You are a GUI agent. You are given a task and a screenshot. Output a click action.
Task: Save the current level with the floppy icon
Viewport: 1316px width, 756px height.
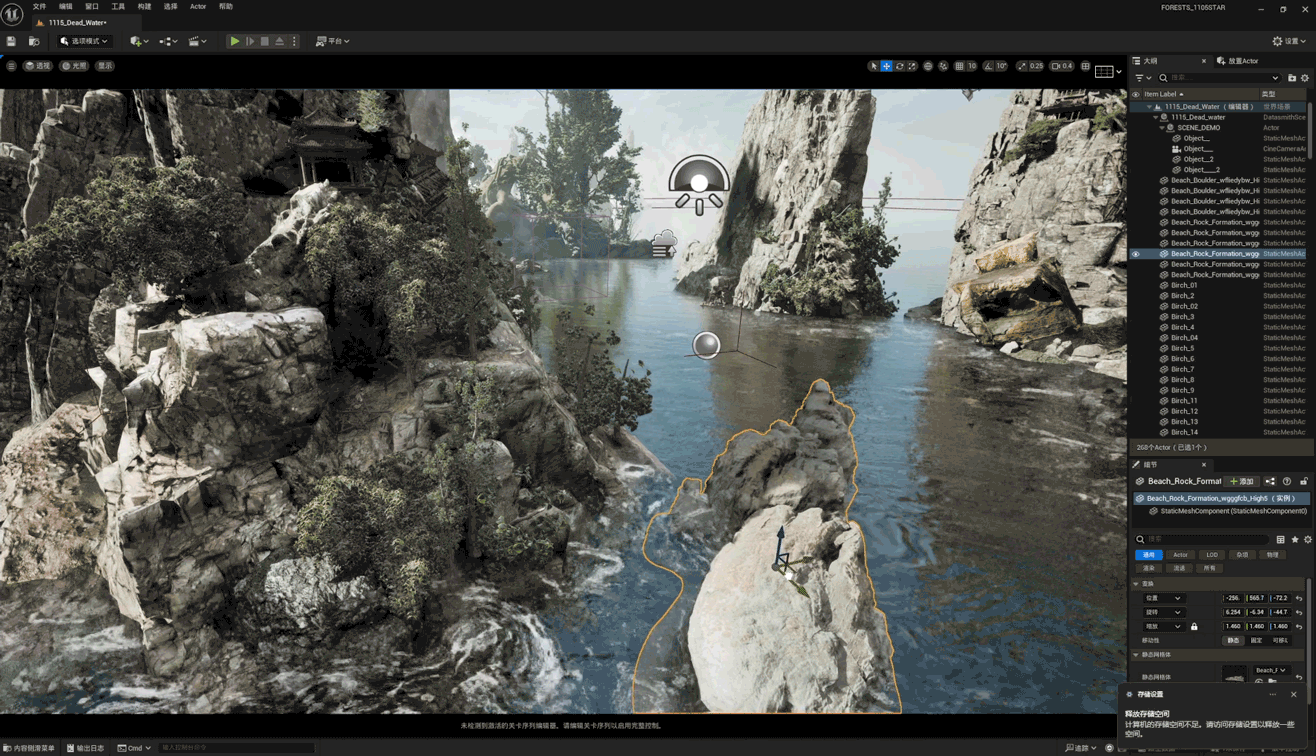[x=11, y=41]
